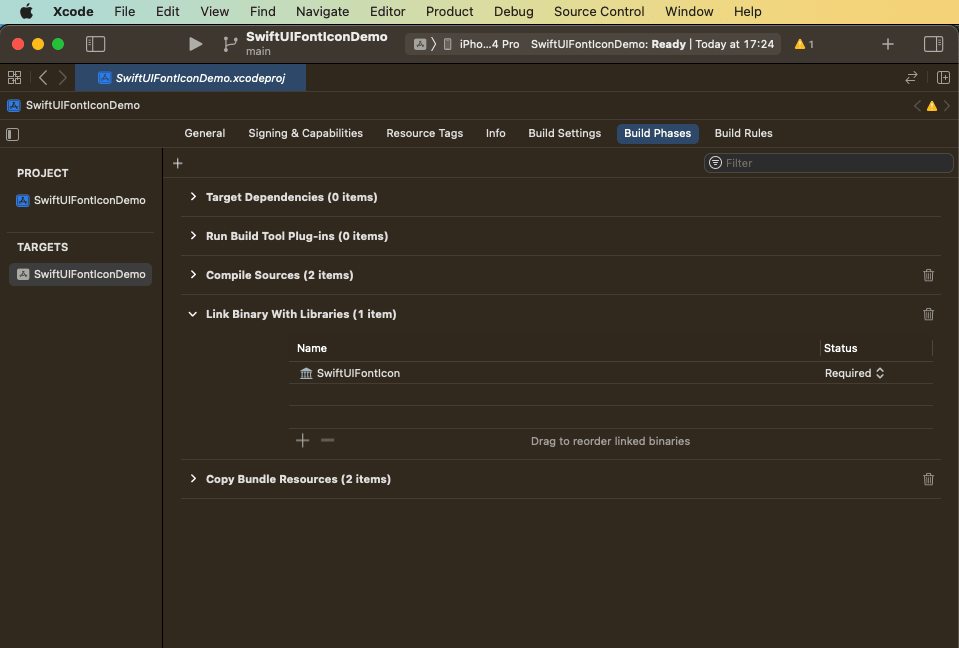Open the Help menu
The width and height of the screenshot is (959, 648).
coord(747,12)
